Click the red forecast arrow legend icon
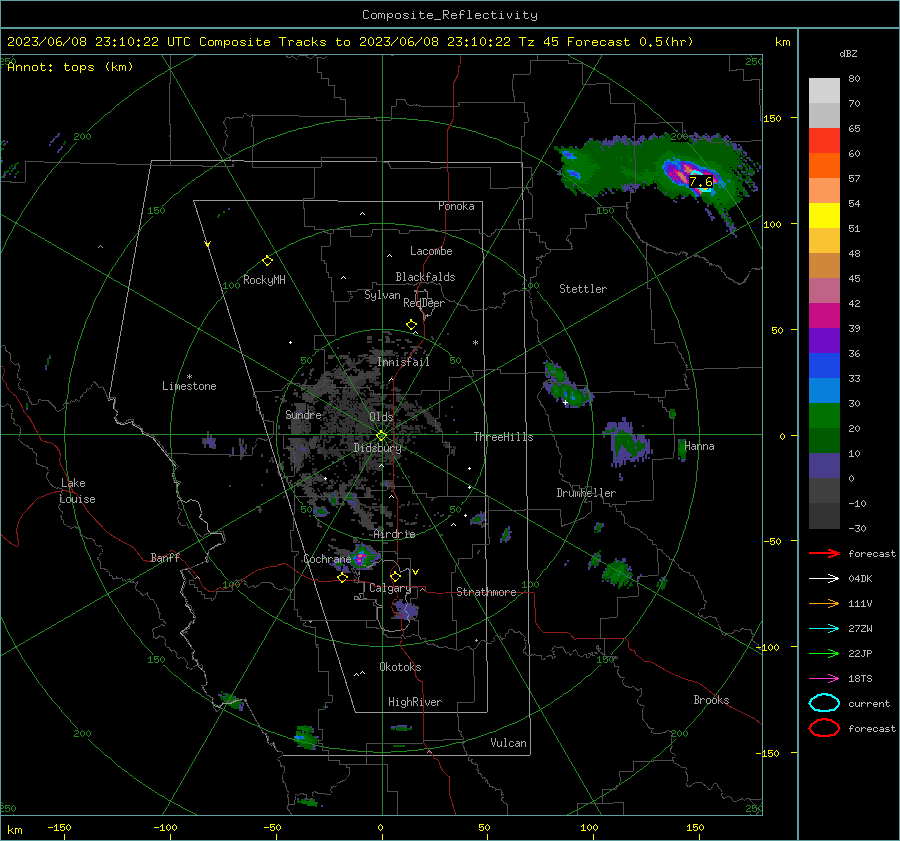 tap(824, 553)
